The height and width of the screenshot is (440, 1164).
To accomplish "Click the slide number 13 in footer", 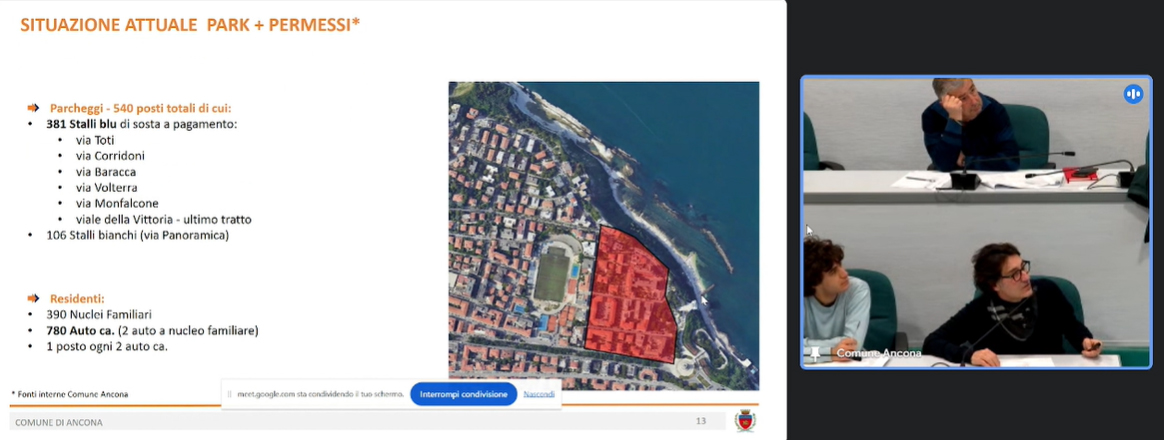I will tap(700, 422).
